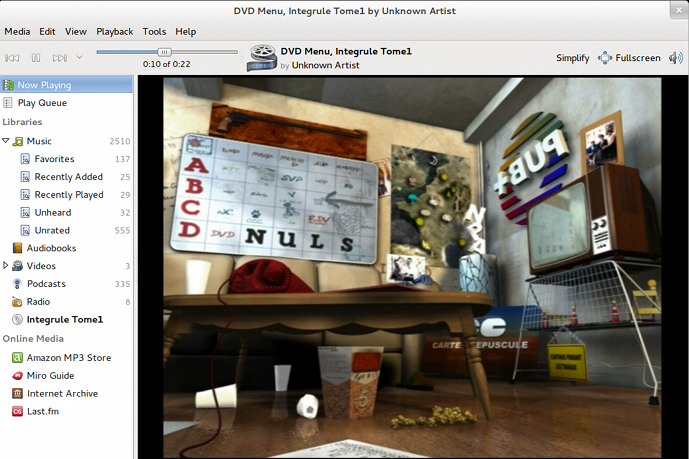The width and height of the screenshot is (689, 459).
Task: Open the Playback menu
Action: (x=115, y=32)
